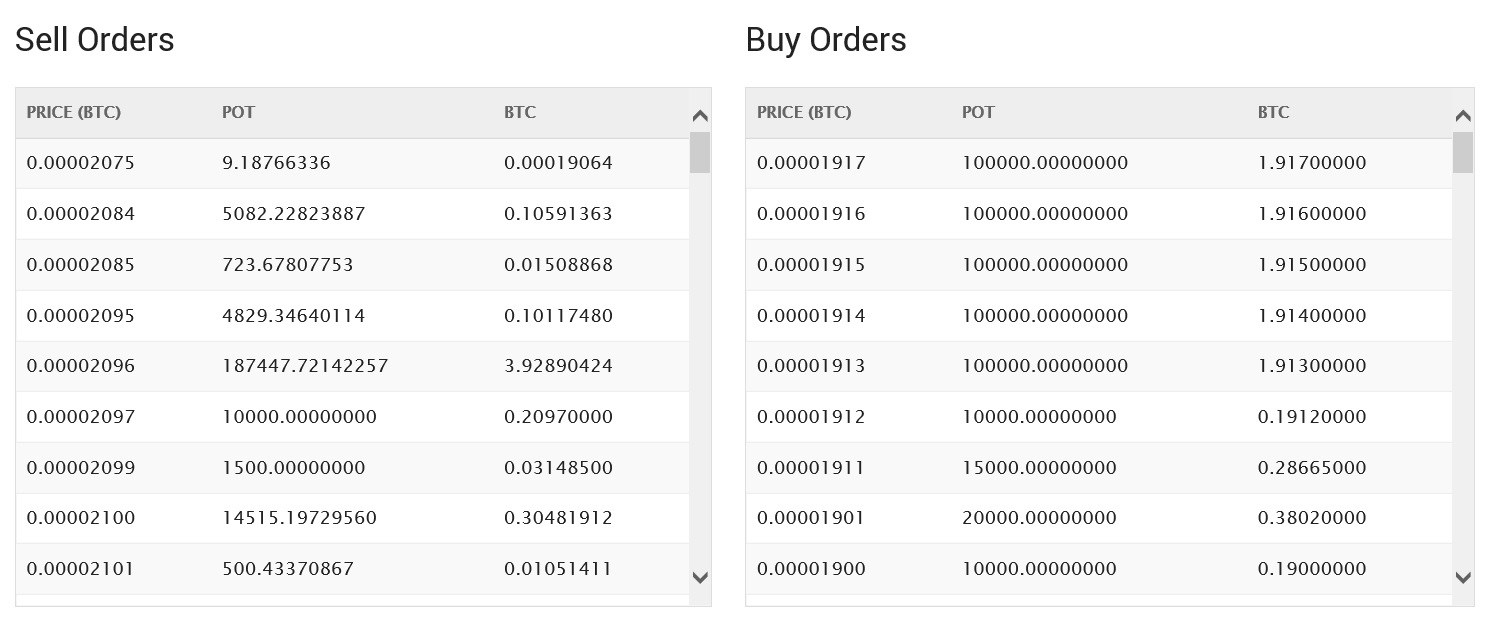Click BTC column header in Buy Orders
Screen dimensions: 1497x627
click(x=1273, y=112)
